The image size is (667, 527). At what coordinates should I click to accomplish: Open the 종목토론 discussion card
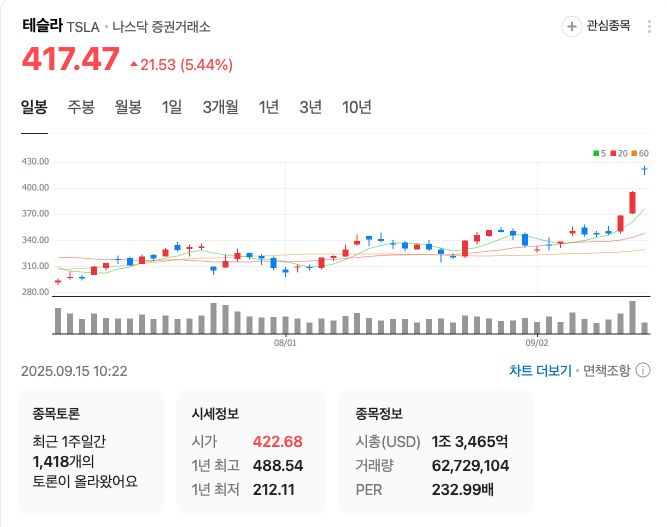(90, 452)
